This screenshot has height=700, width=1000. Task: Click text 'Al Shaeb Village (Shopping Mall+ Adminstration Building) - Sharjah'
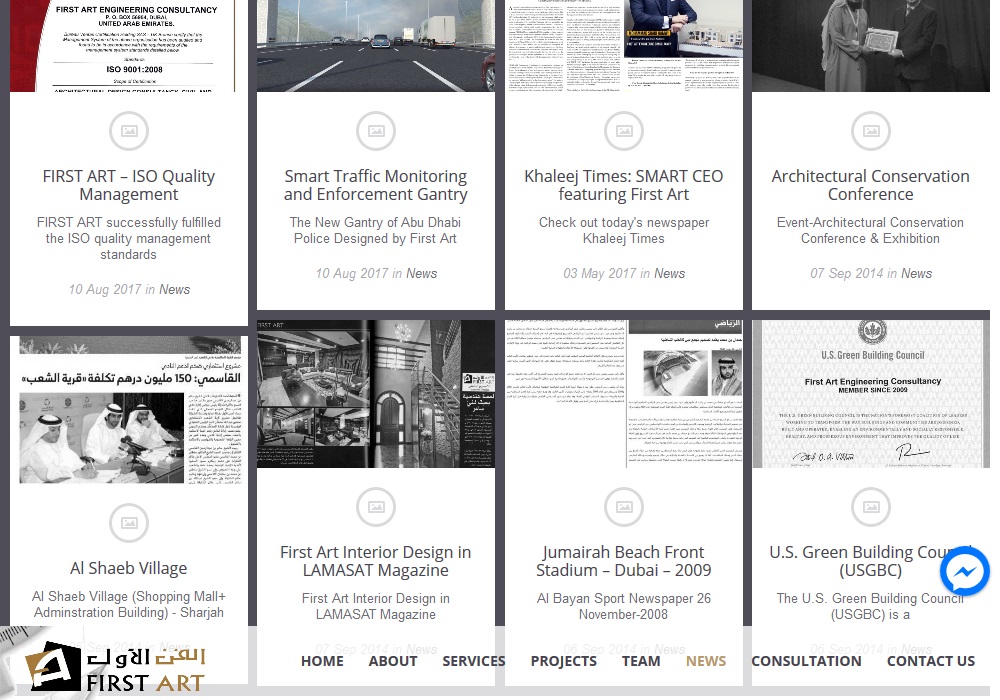click(129, 604)
